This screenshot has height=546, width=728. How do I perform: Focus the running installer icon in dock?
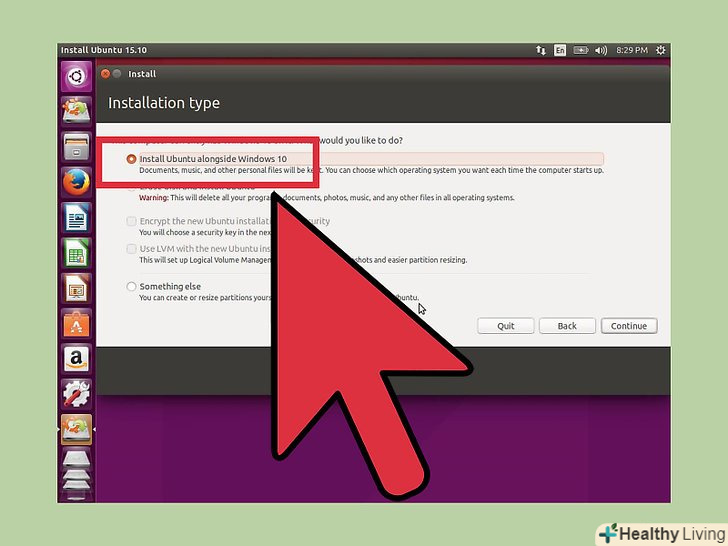pyautogui.click(x=77, y=429)
